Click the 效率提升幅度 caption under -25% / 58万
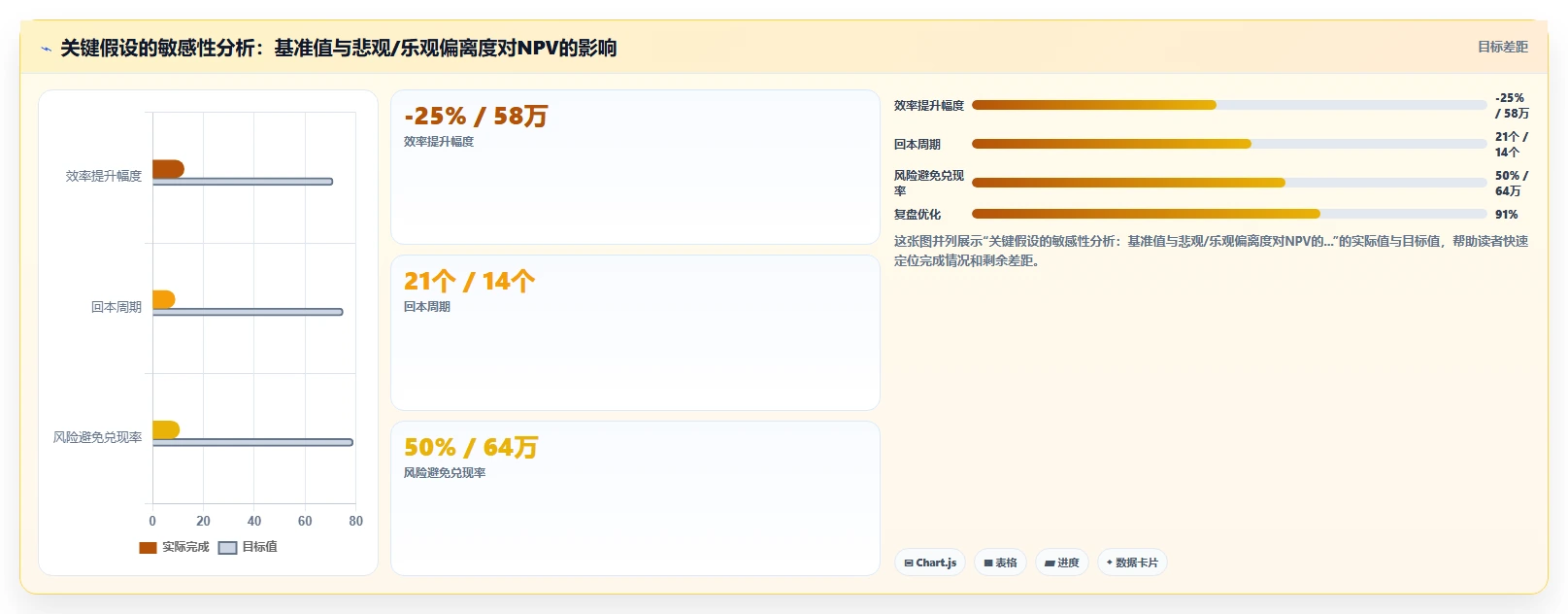1568x614 pixels. coord(439,142)
